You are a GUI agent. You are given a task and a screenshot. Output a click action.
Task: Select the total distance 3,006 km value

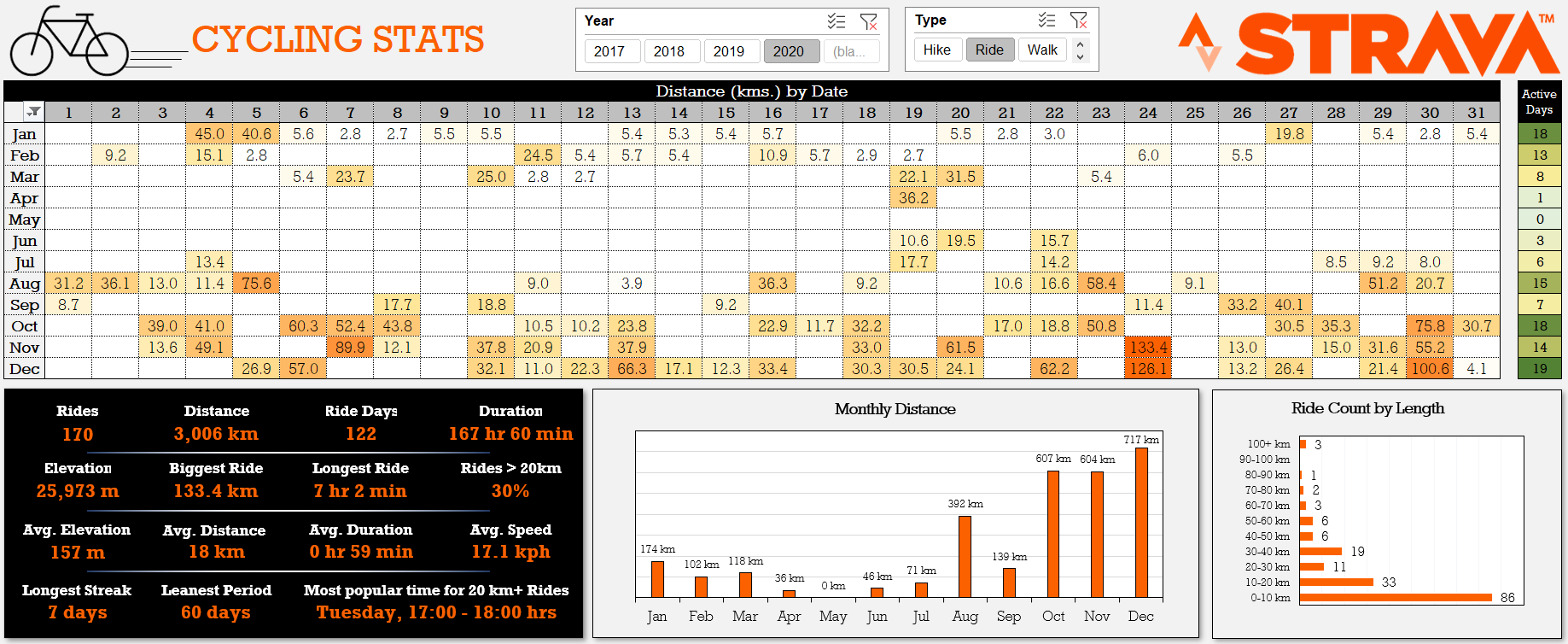[216, 434]
